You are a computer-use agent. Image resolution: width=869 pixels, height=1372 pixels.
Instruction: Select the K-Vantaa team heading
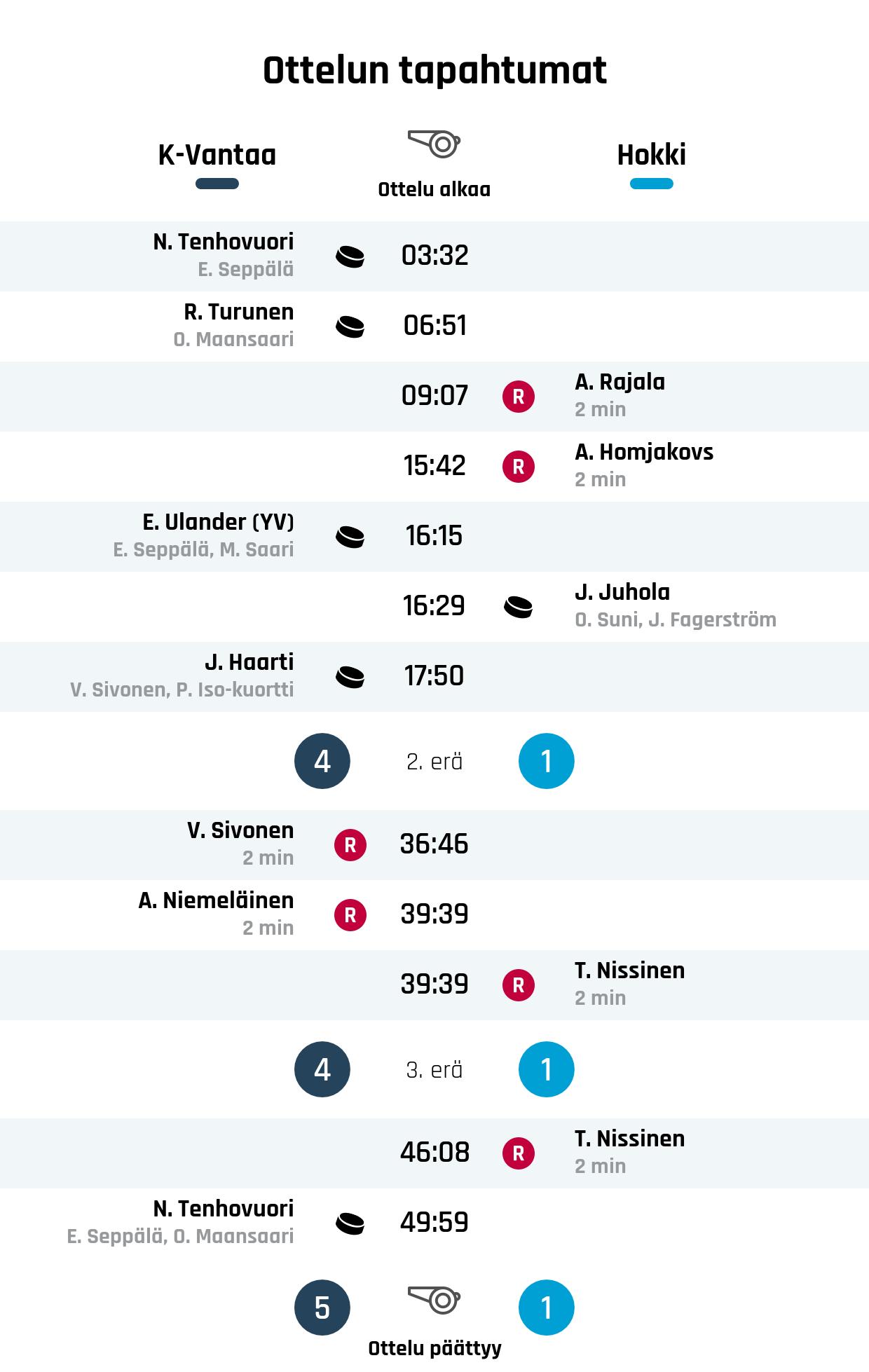click(x=217, y=155)
